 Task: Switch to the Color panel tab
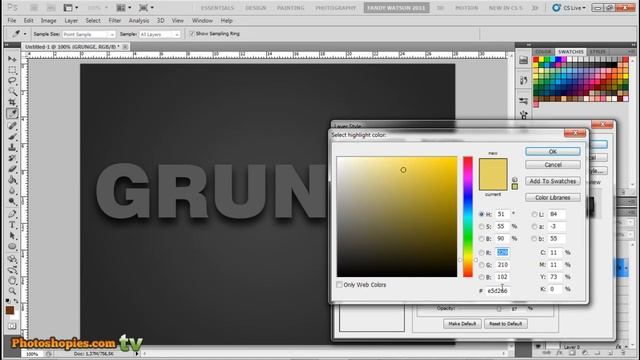pyautogui.click(x=543, y=52)
